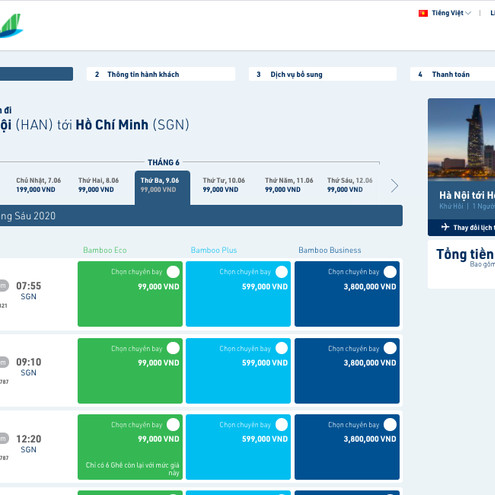Select Bamboo Eco radio for 12:20 flight
This screenshot has height=495, width=495.
pyautogui.click(x=173, y=425)
